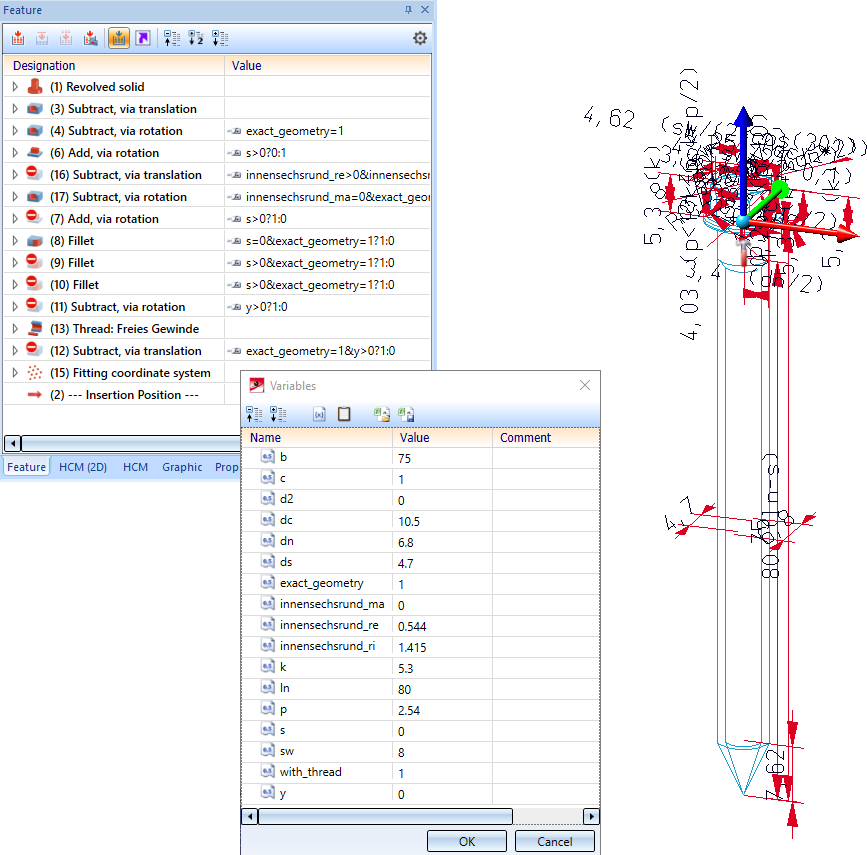This screenshot has width=867, height=855.
Task: Open the Graphic tab
Action: 182,467
